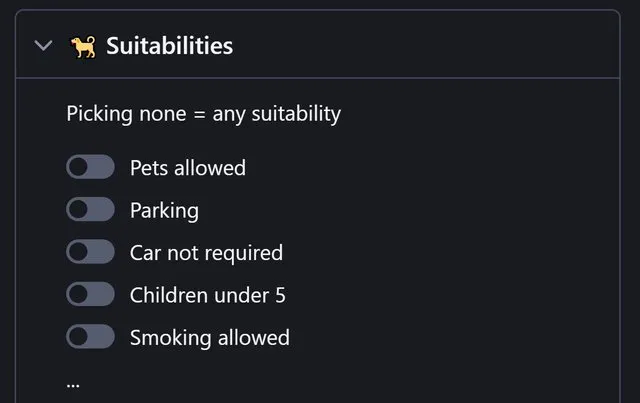Click the round knob of Car not required switch

pyautogui.click(x=78, y=252)
